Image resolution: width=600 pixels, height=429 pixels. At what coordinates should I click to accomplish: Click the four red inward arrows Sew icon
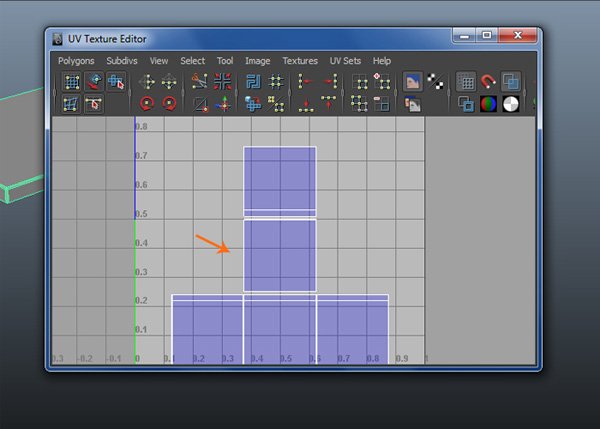pos(223,82)
